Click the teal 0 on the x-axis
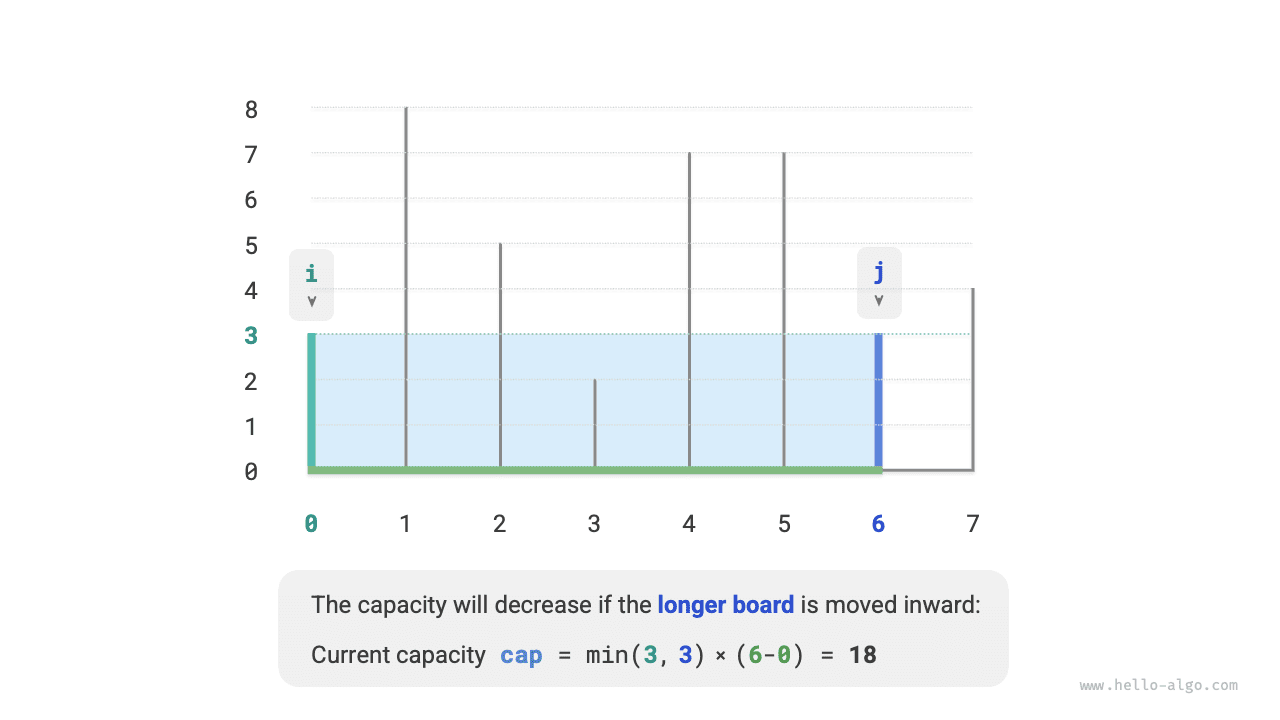 (311, 523)
